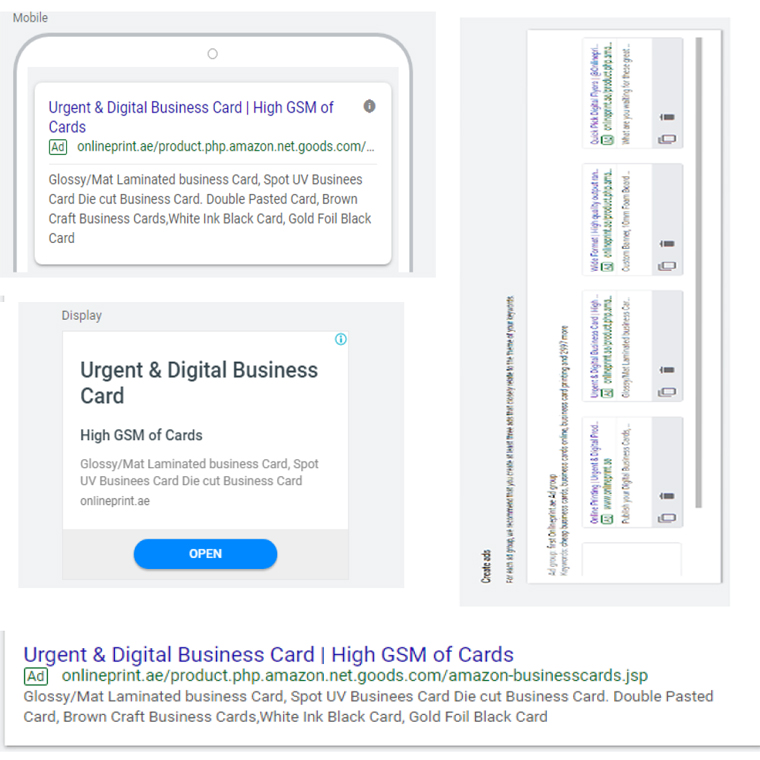Screen dimensions: 760x760
Task: Delete the Quick Pick Digital Flyers ad
Action: point(667,117)
